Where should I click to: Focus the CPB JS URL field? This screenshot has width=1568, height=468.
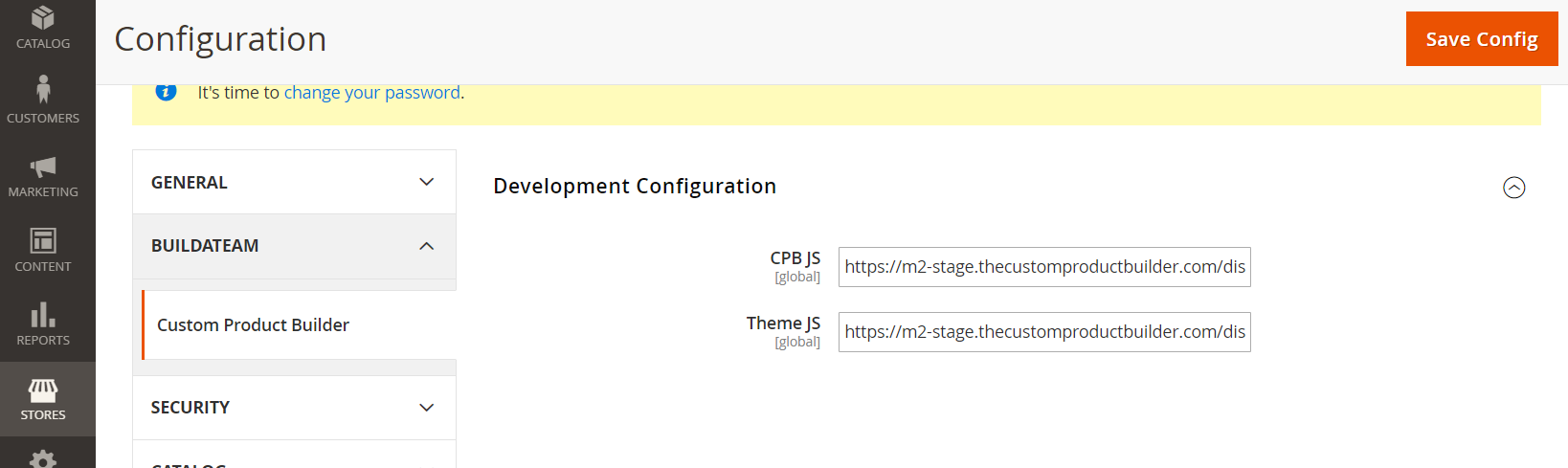(x=1044, y=267)
